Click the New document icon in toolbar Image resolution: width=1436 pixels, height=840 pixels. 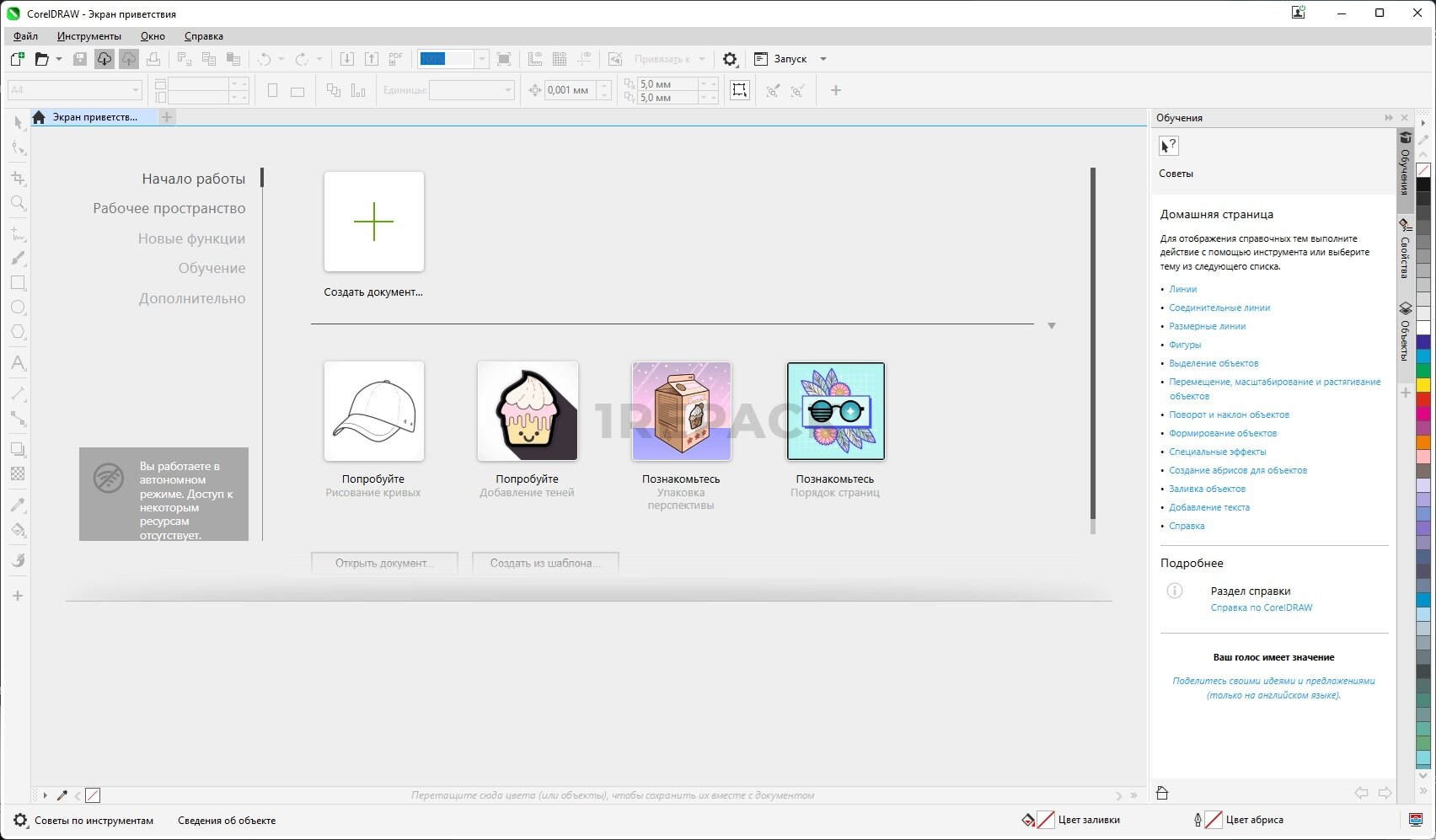pyautogui.click(x=17, y=59)
